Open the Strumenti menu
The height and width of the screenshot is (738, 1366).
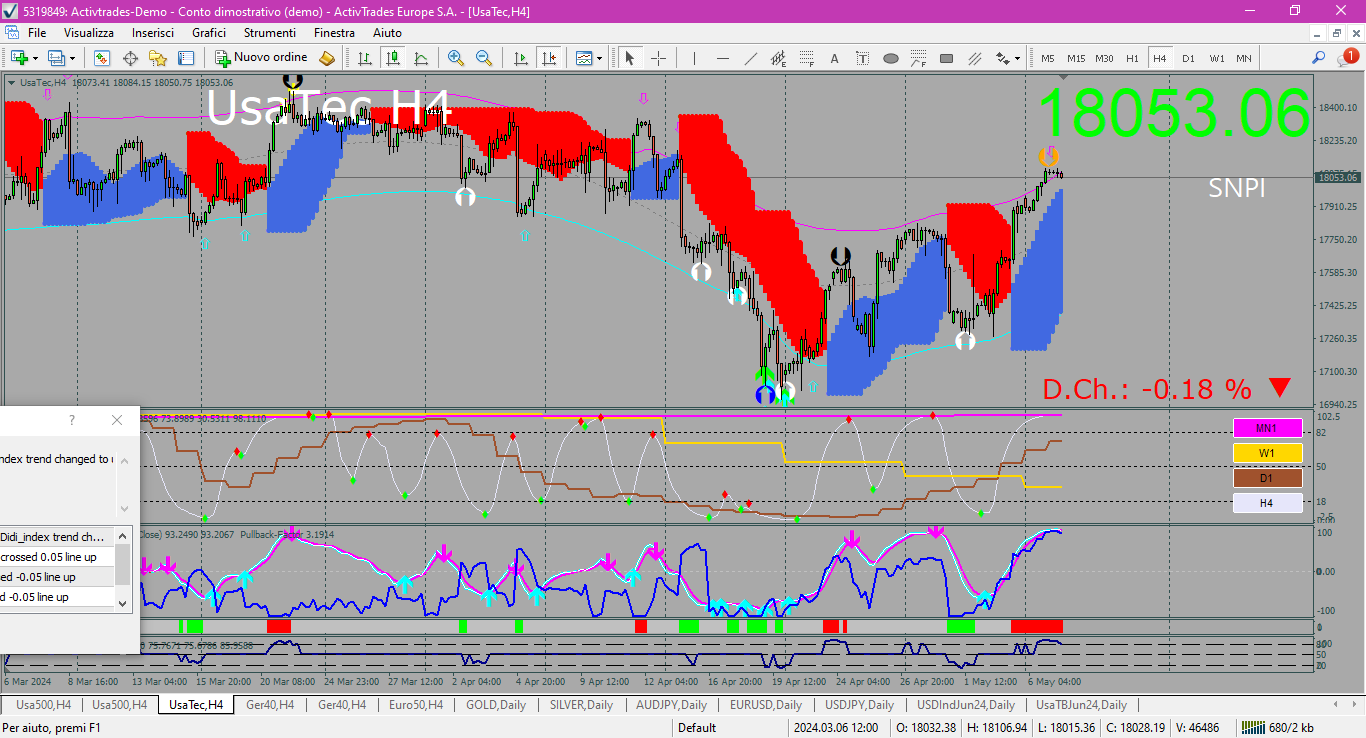point(270,32)
